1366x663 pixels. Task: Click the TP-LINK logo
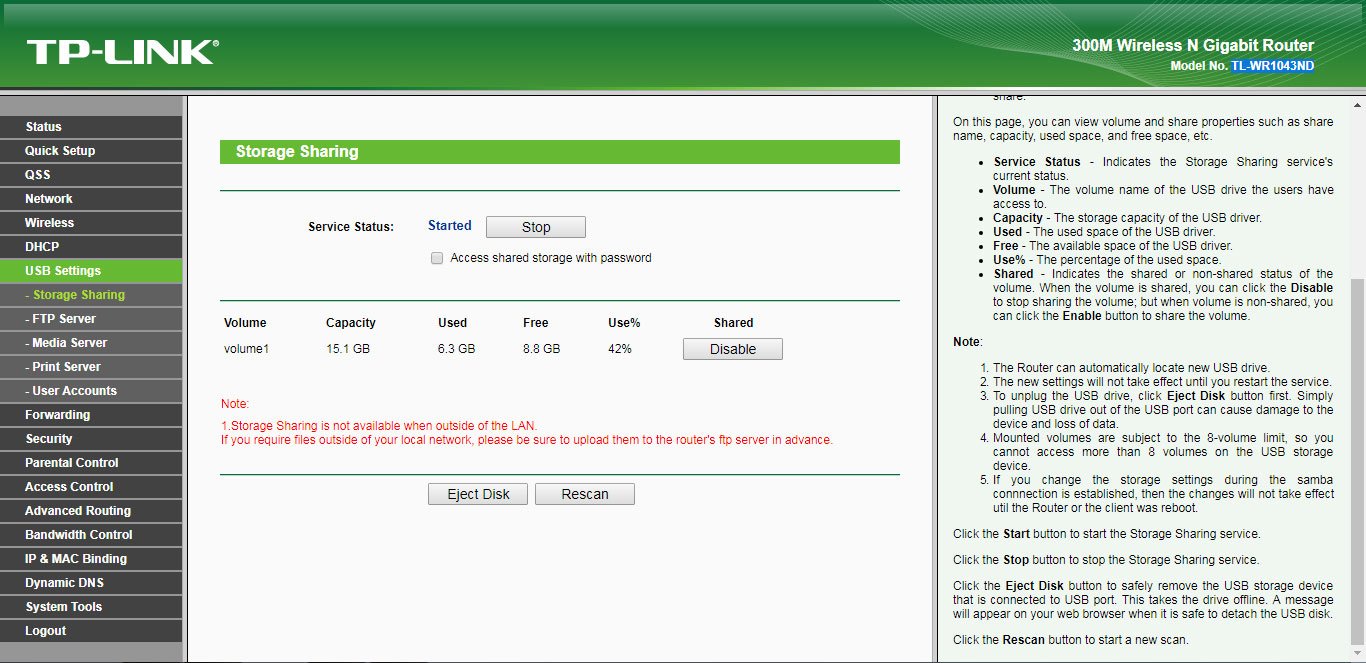pos(122,52)
